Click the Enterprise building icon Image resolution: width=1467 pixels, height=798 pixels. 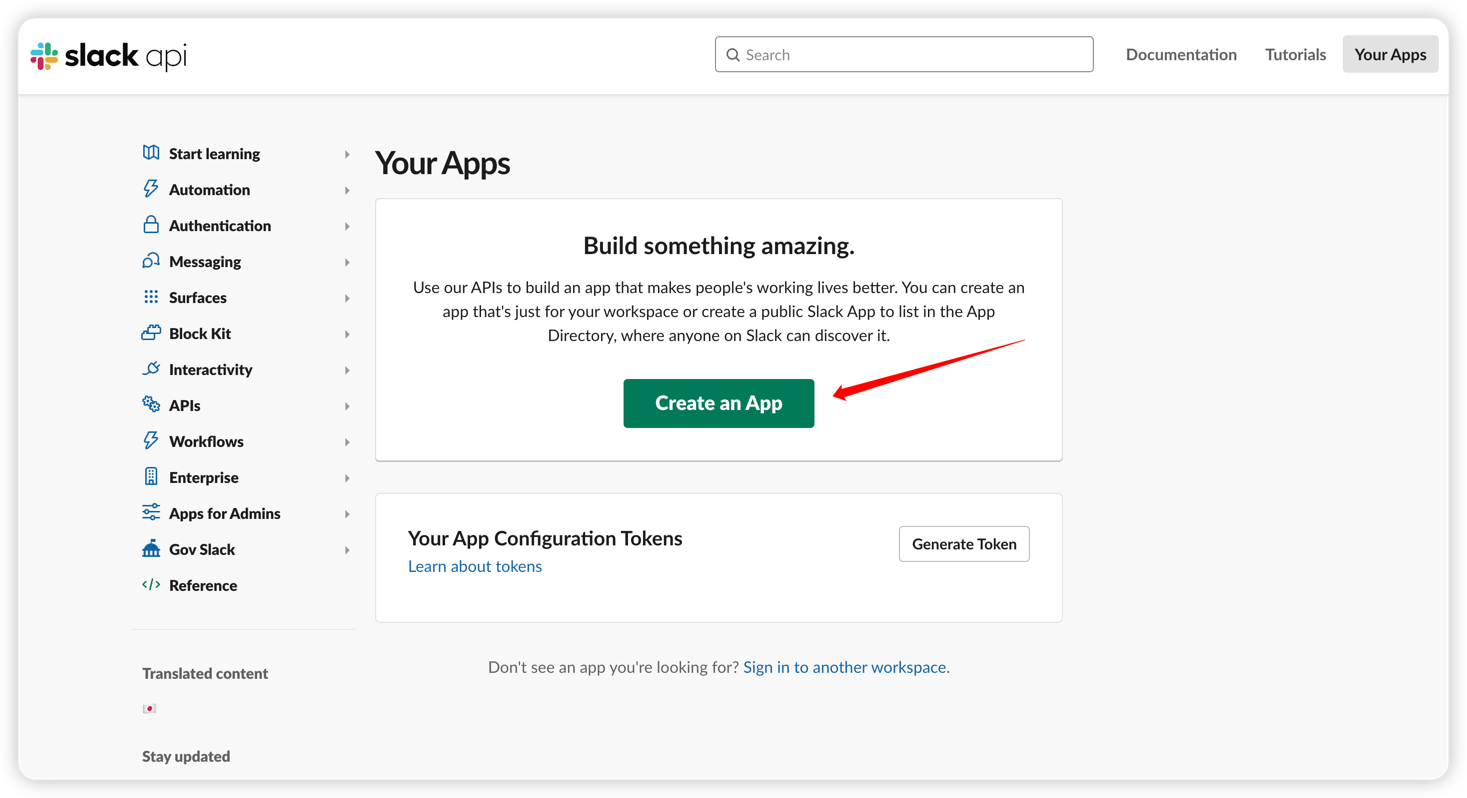point(151,477)
